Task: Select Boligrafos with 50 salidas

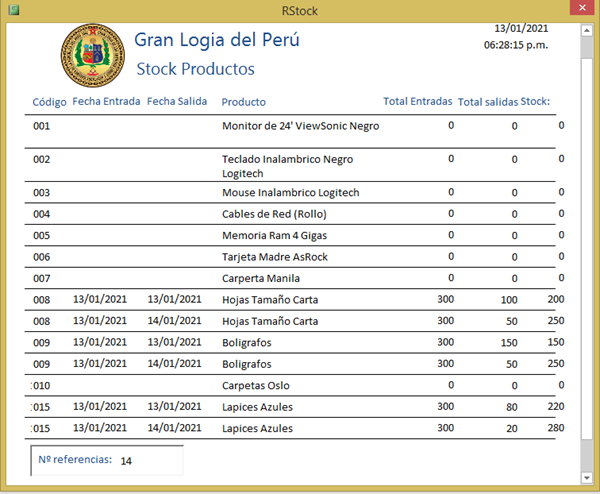Action: click(x=247, y=364)
